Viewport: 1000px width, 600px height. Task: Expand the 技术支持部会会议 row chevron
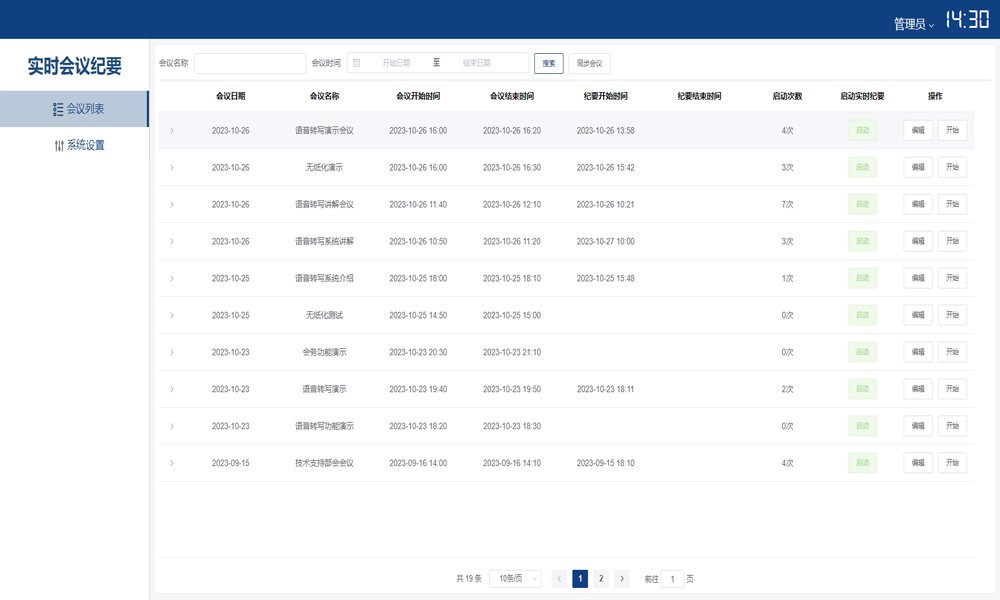click(171, 463)
